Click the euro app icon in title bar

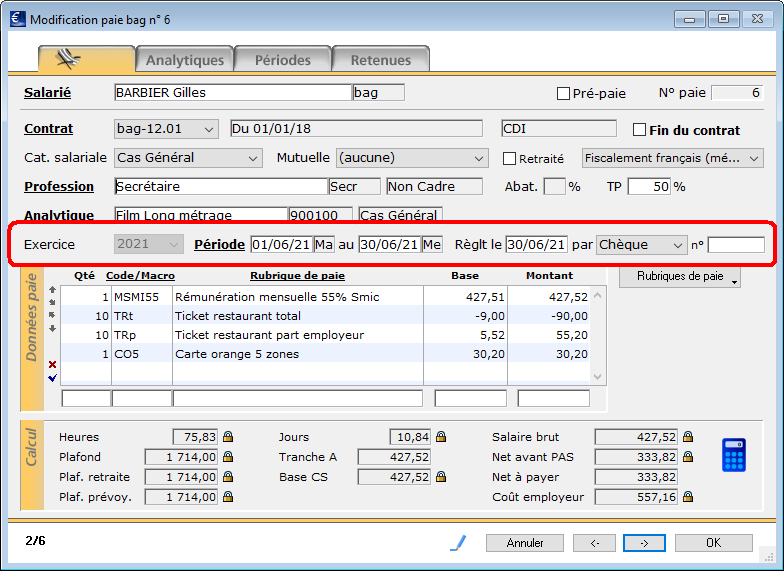(x=18, y=19)
